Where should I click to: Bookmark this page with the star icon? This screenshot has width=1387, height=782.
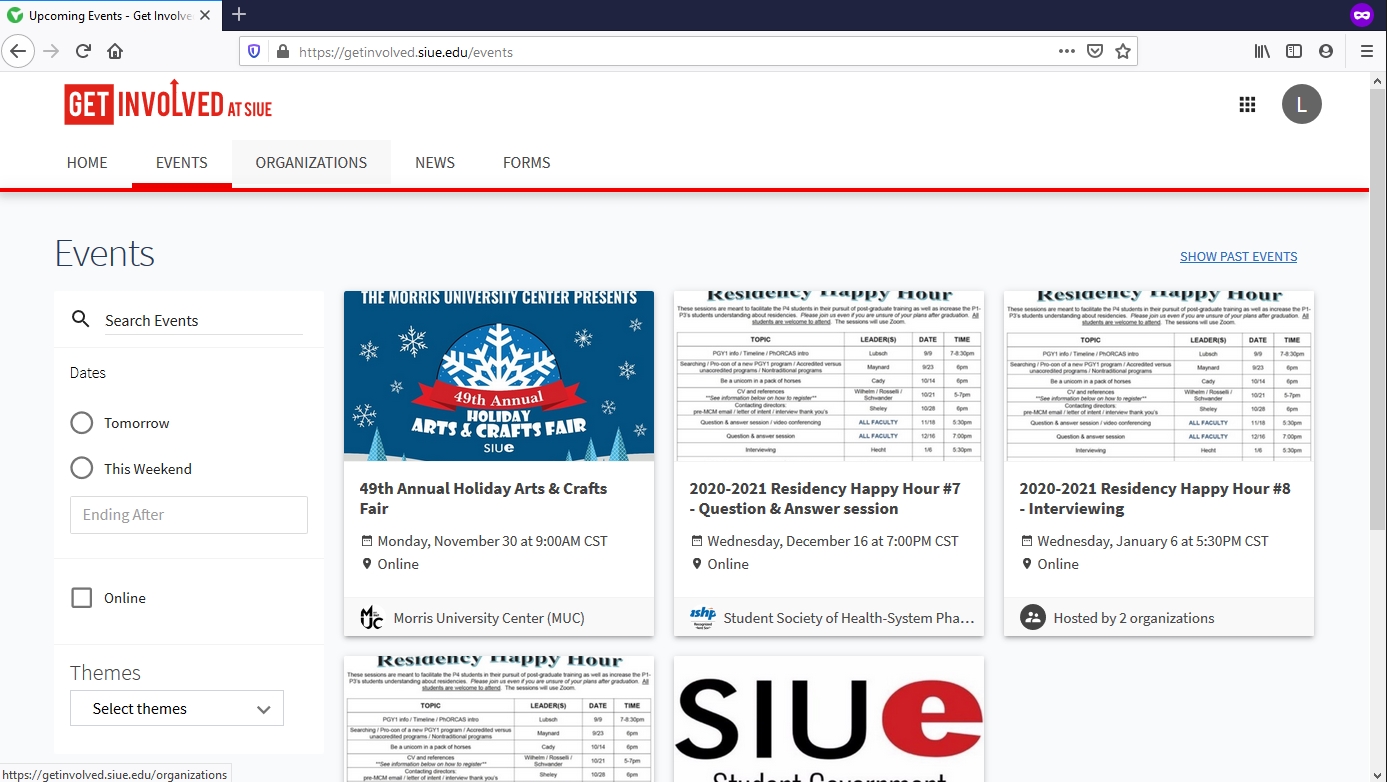pyautogui.click(x=1123, y=51)
